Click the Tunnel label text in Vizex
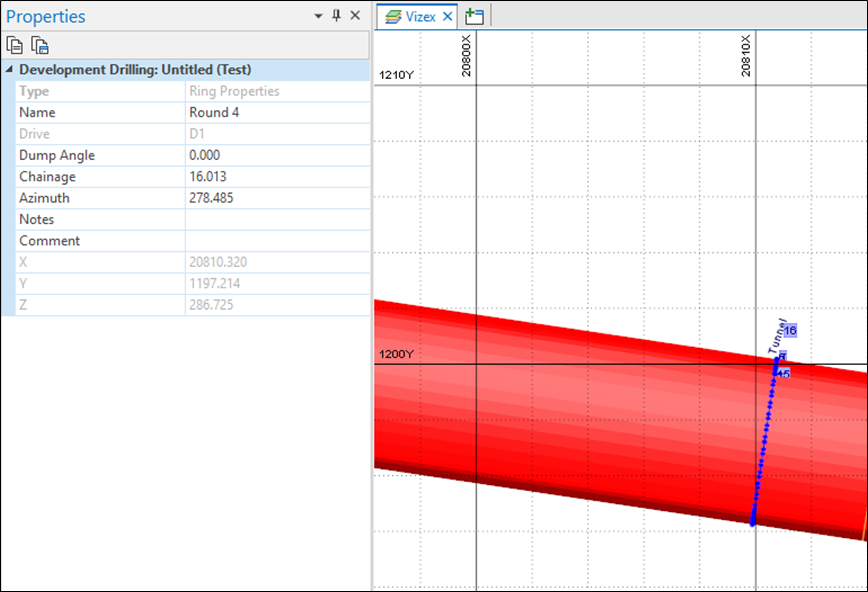 point(777,336)
